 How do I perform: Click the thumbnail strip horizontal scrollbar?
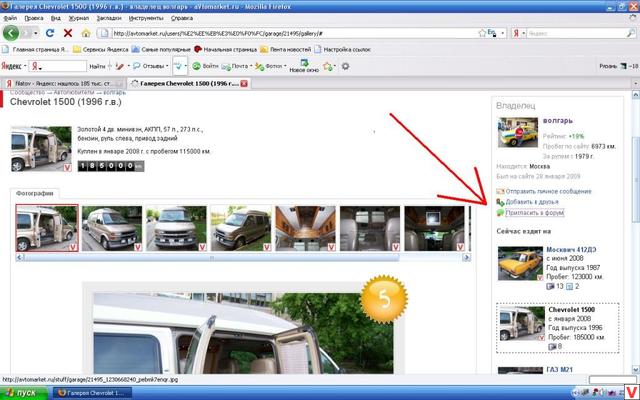[243, 258]
